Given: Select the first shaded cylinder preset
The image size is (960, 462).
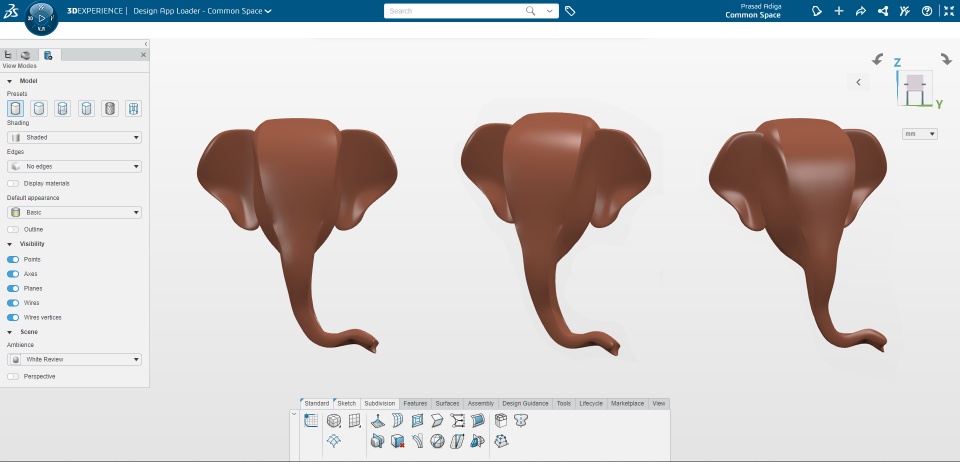Looking at the screenshot, I should point(15,108).
